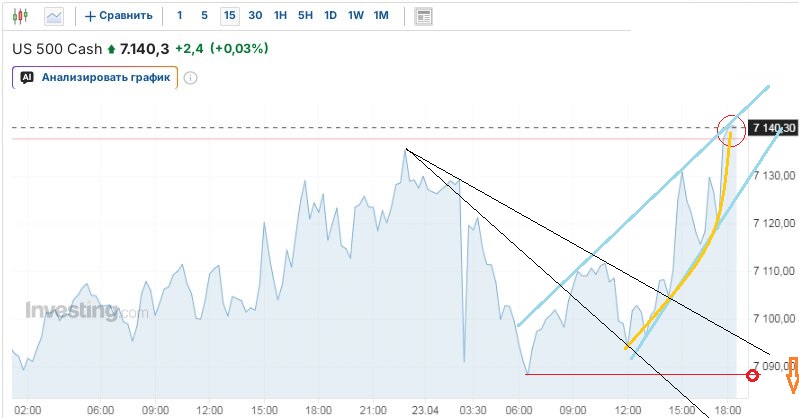Click the green up arrow next to price
The height and width of the screenshot is (418, 799).
coord(111,48)
